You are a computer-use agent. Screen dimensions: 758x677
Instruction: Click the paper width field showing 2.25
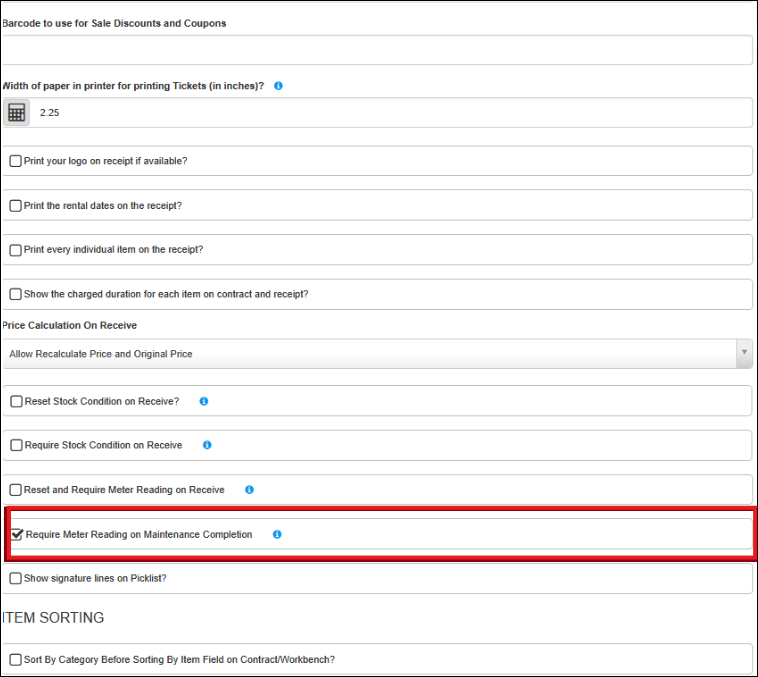(390, 113)
